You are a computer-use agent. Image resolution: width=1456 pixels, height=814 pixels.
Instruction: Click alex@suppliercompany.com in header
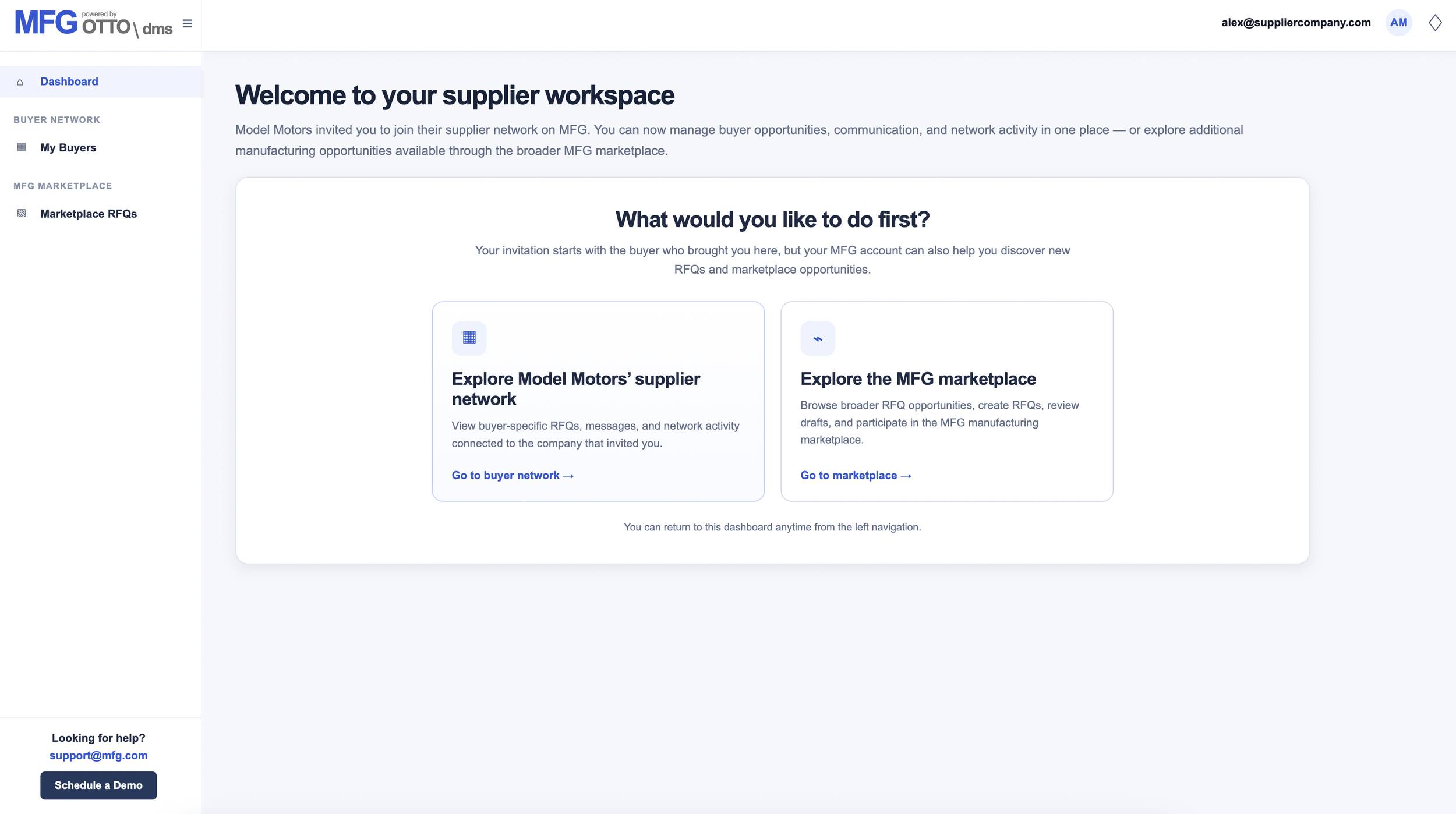pos(1296,23)
